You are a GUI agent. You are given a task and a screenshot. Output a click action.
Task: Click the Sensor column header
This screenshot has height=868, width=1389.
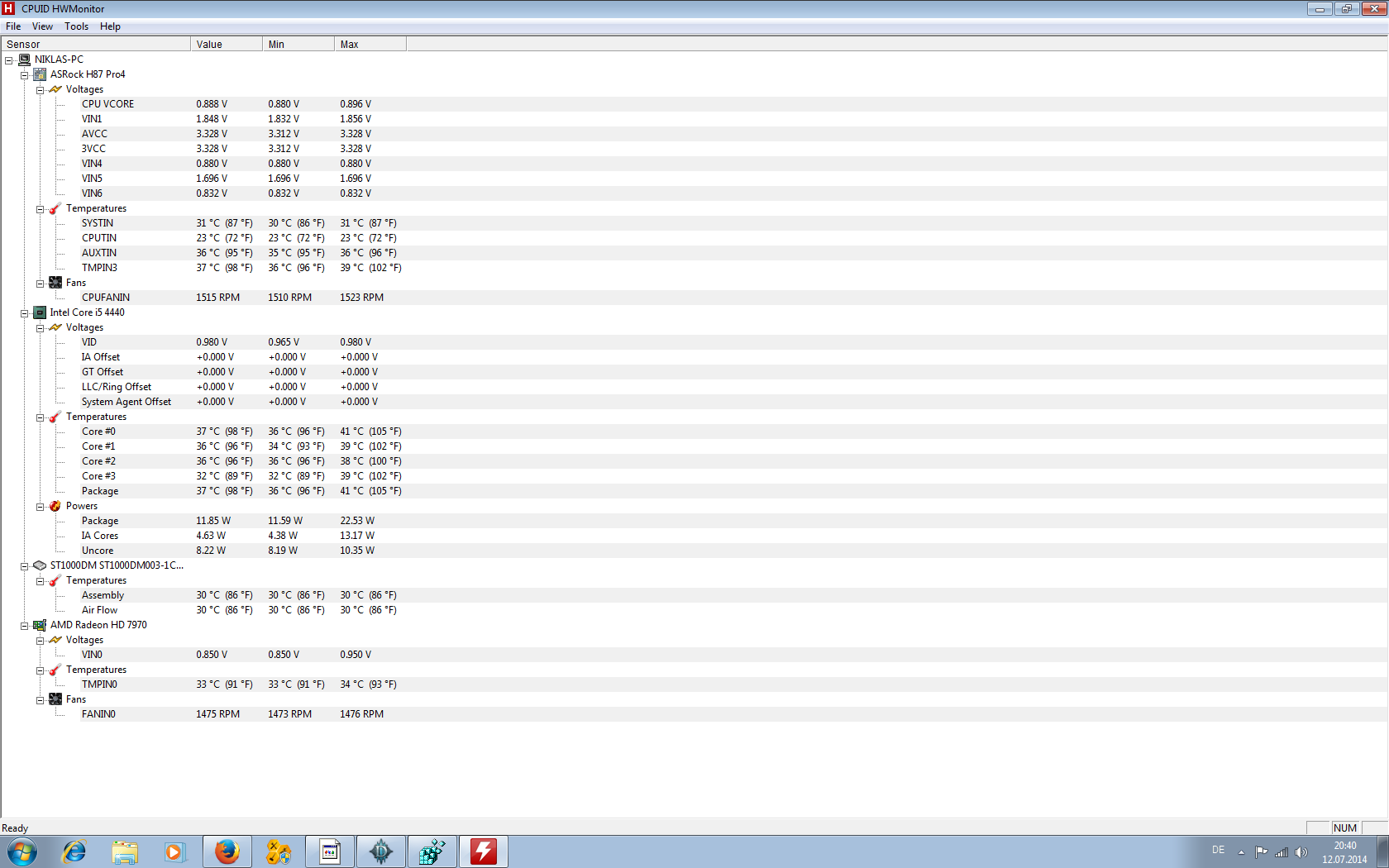click(96, 45)
